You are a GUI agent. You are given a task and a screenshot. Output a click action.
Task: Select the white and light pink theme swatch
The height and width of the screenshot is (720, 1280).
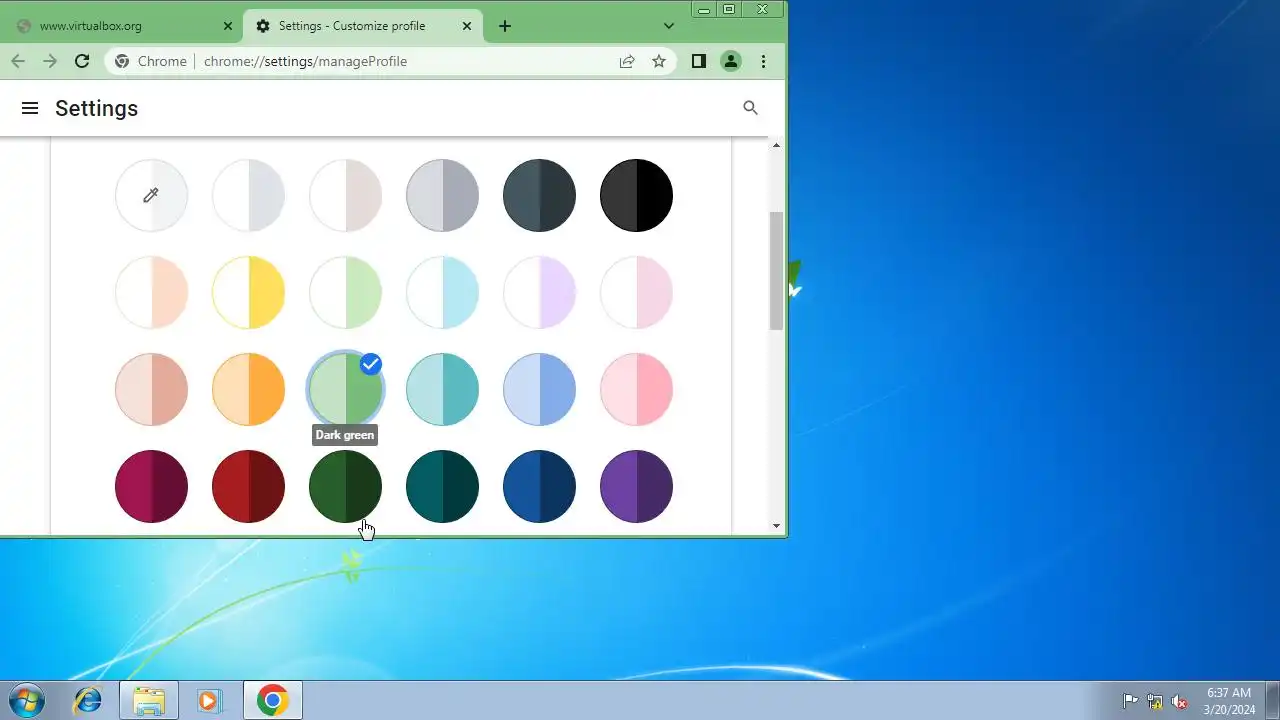click(636, 292)
